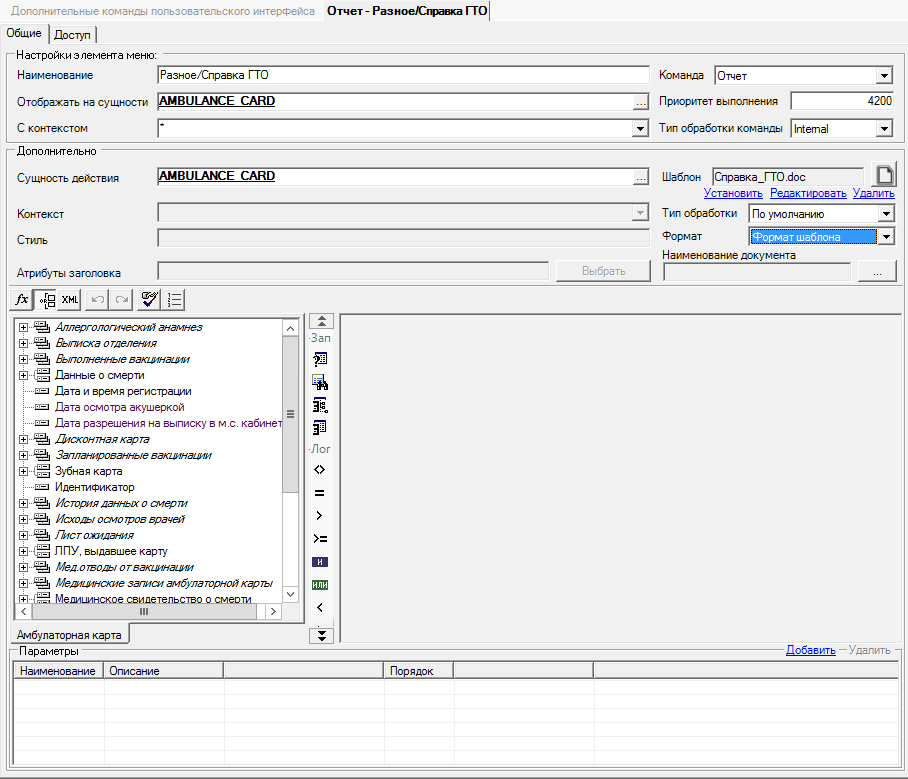Select Мед.отводы от вакцинации tree item
Viewport: 908px width, 779px height.
(x=125, y=567)
